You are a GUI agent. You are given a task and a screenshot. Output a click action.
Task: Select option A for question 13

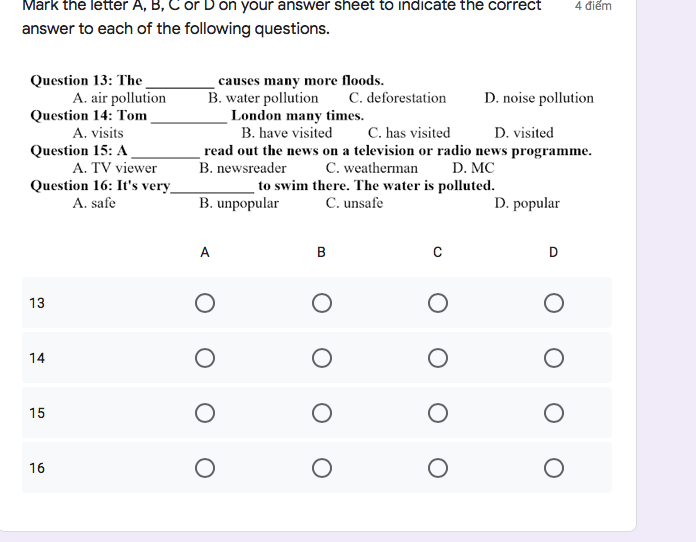pos(205,303)
